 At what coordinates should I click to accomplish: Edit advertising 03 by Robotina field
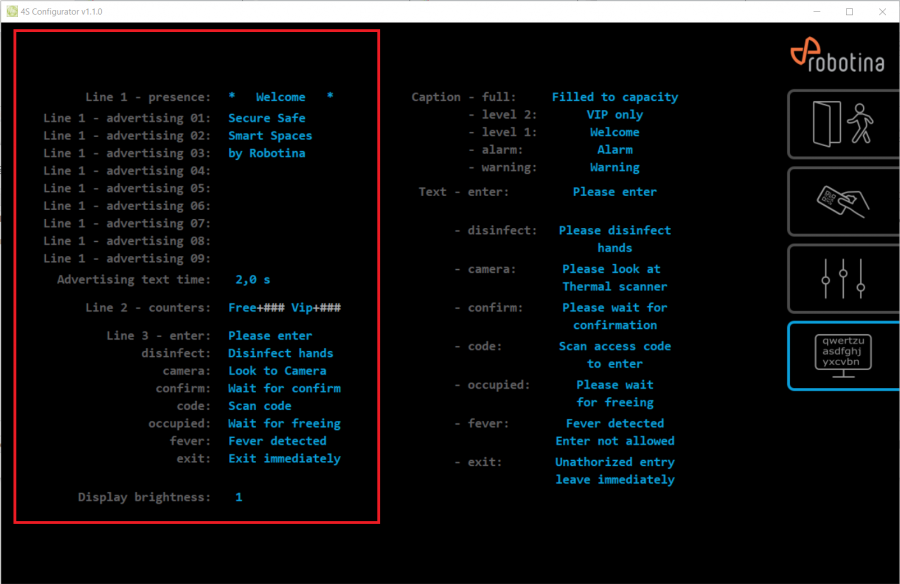266,153
